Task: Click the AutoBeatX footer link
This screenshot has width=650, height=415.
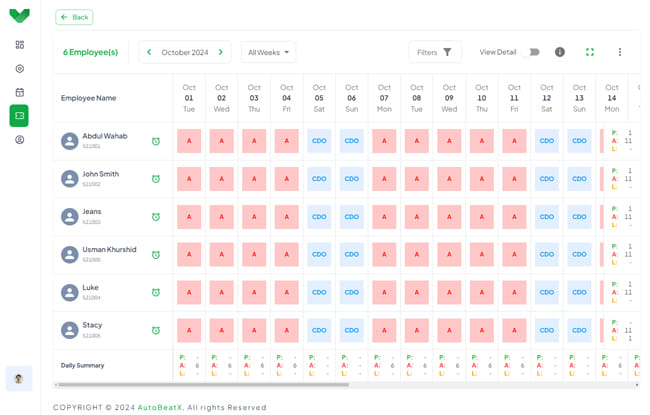Action: coord(160,407)
